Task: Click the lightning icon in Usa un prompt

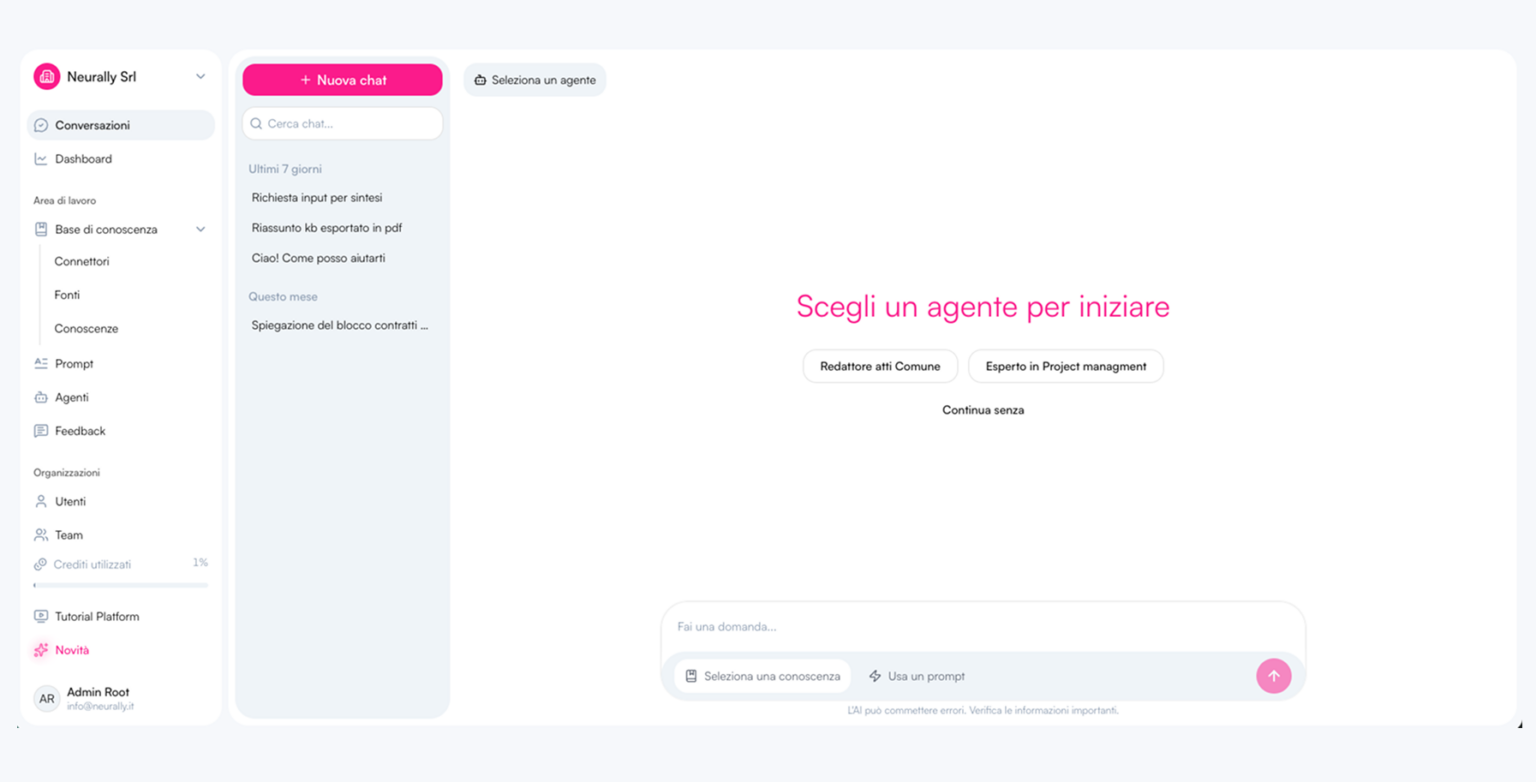Action: point(875,676)
